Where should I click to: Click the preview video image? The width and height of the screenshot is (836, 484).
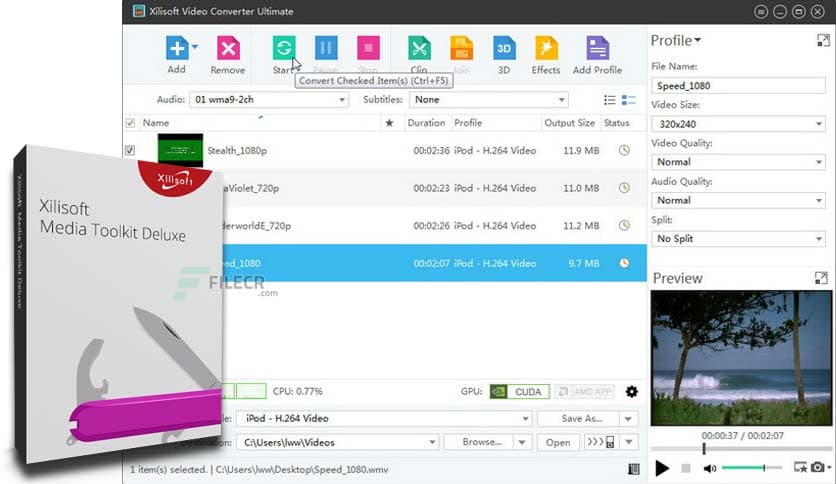click(x=741, y=358)
